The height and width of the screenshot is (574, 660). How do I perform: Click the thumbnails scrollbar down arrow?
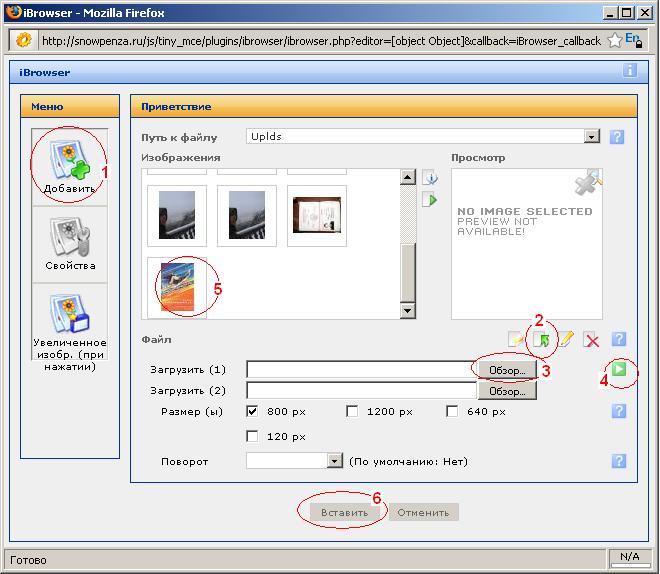click(407, 311)
